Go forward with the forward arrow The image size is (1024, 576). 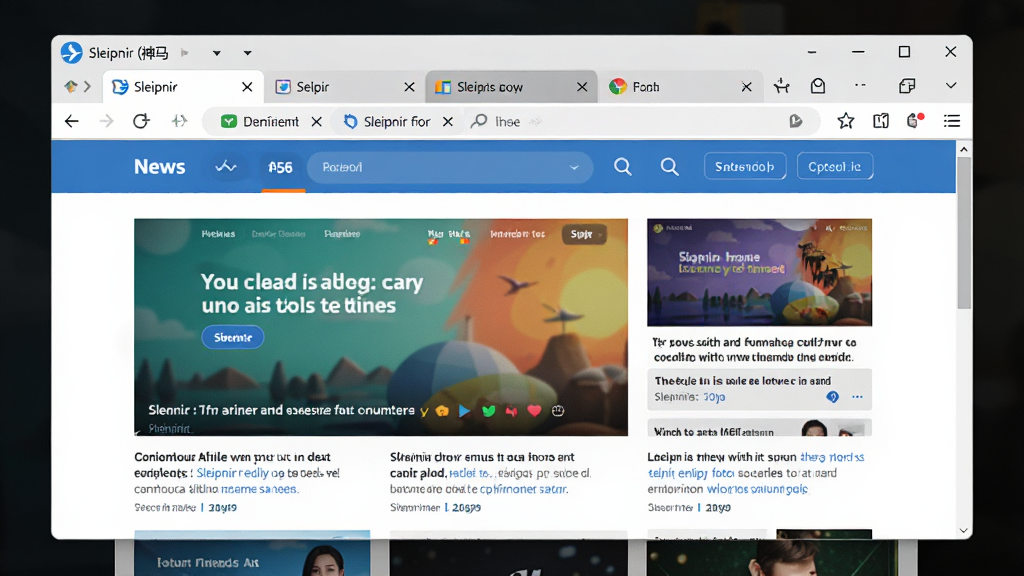point(106,121)
